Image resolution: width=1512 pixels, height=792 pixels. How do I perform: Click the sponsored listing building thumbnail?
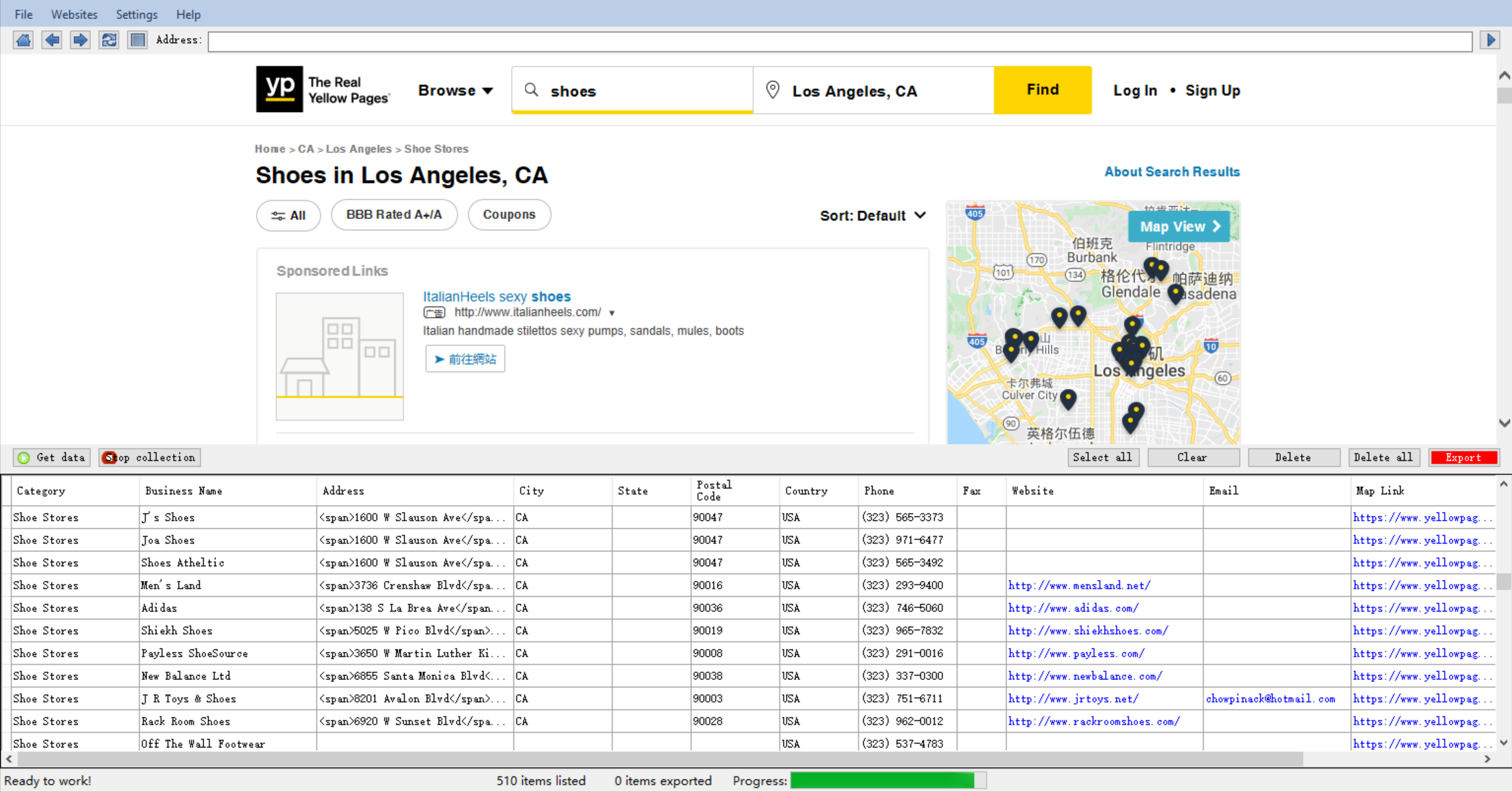click(x=339, y=356)
